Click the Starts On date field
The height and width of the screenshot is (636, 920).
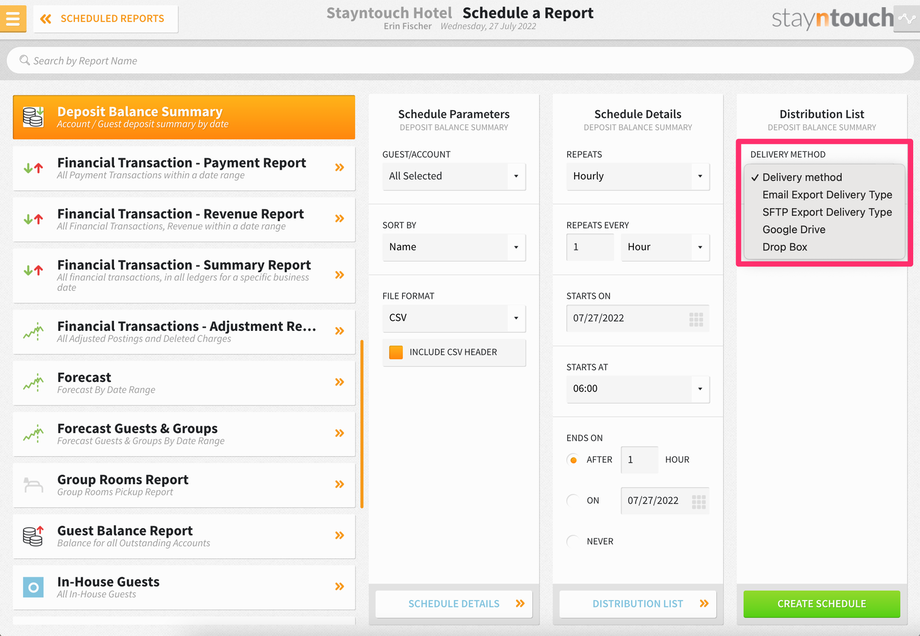(x=637, y=318)
